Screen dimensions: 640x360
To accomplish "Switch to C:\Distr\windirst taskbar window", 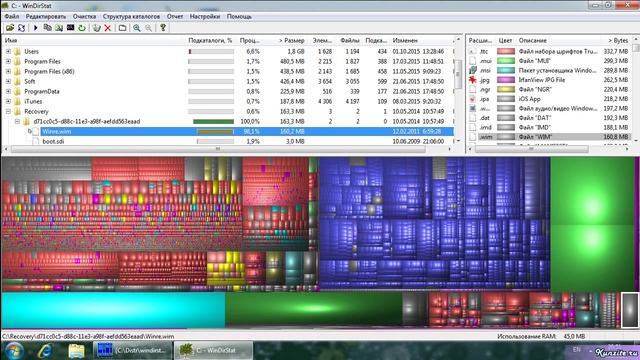I will click(132, 351).
